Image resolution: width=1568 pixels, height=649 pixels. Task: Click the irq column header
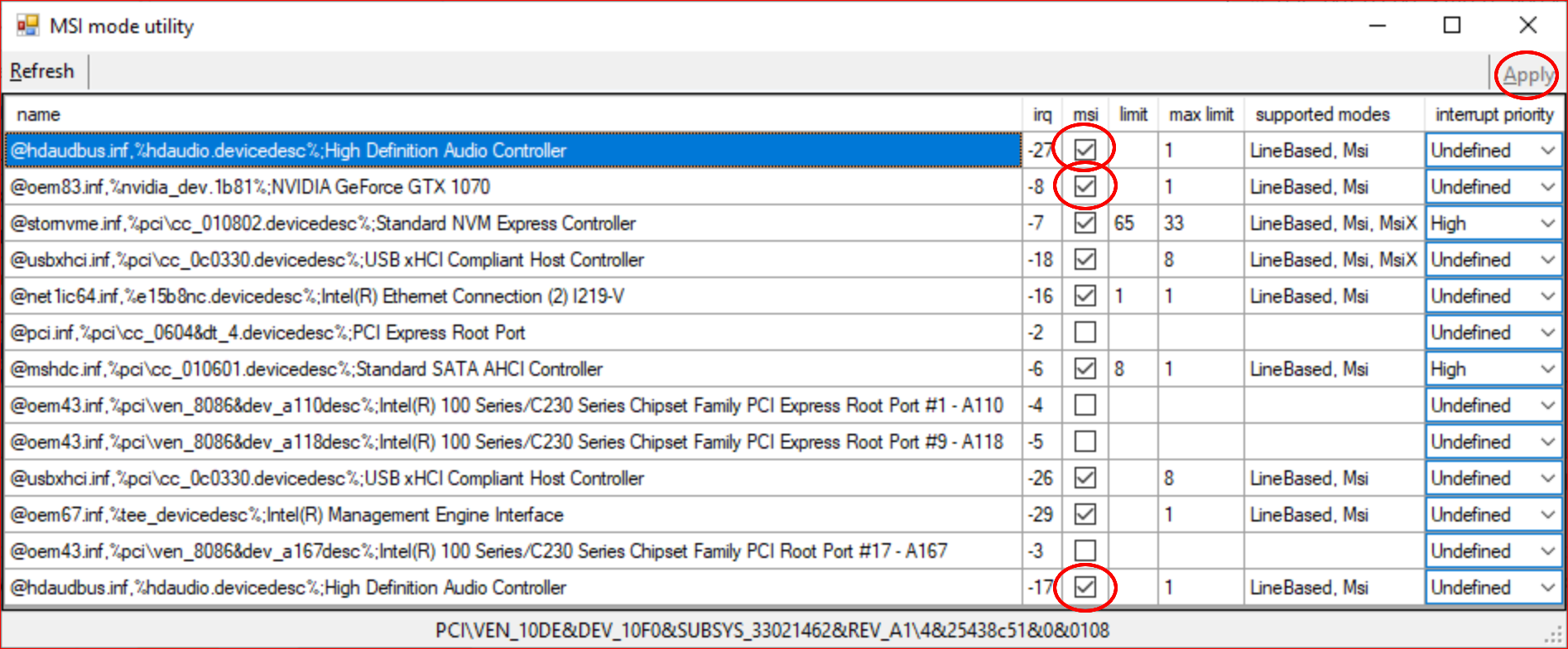coord(1042,114)
